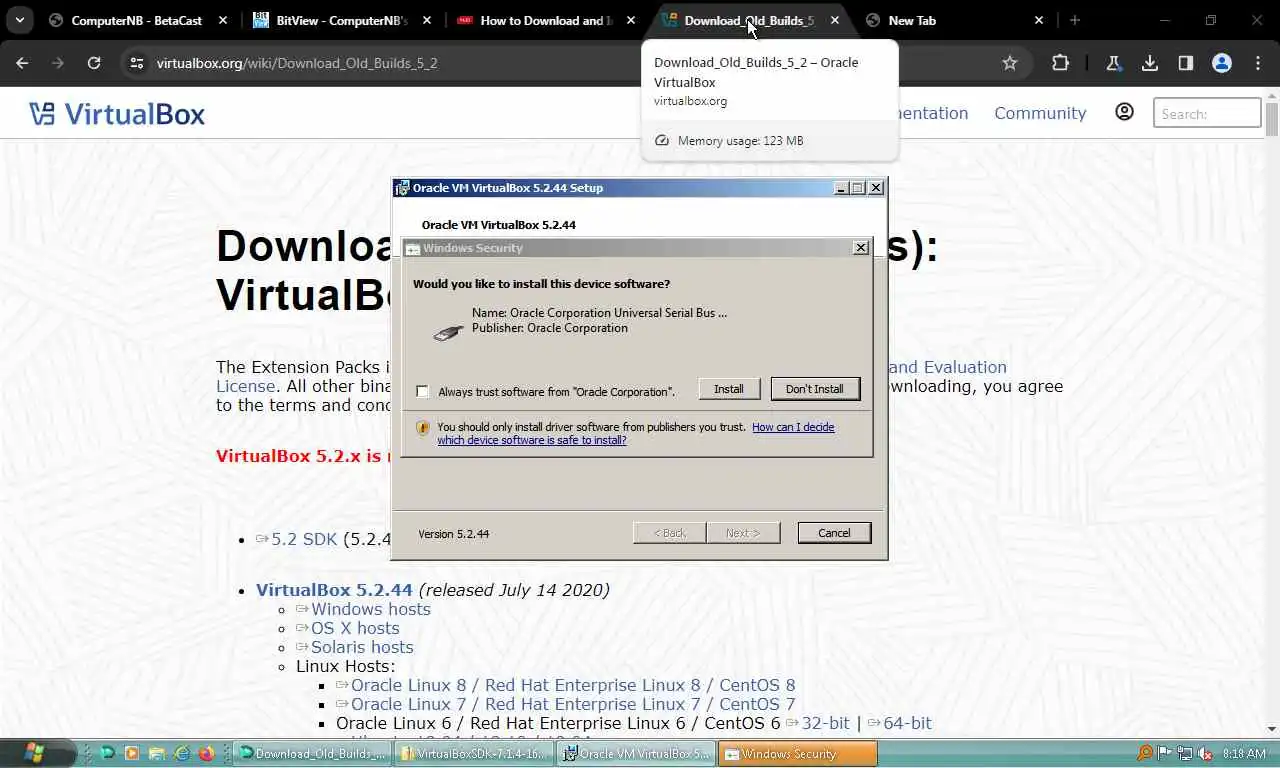Image resolution: width=1280 pixels, height=768 pixels.
Task: Check Always trust software from Oracle Corporation
Action: coord(422,391)
